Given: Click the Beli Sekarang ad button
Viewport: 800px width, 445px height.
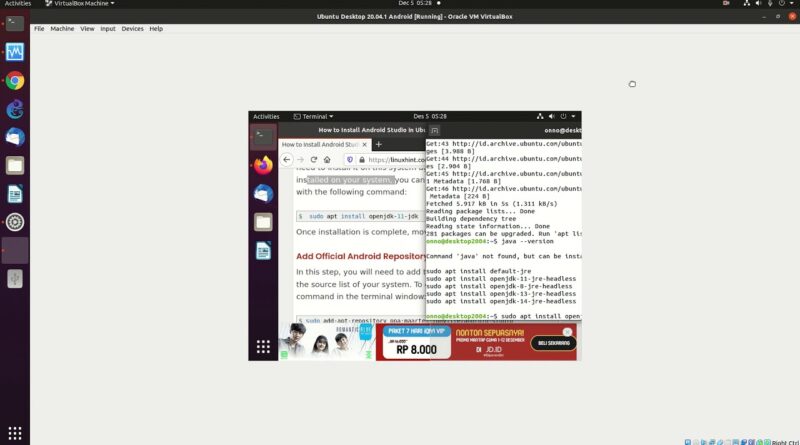Looking at the screenshot, I should pos(554,343).
